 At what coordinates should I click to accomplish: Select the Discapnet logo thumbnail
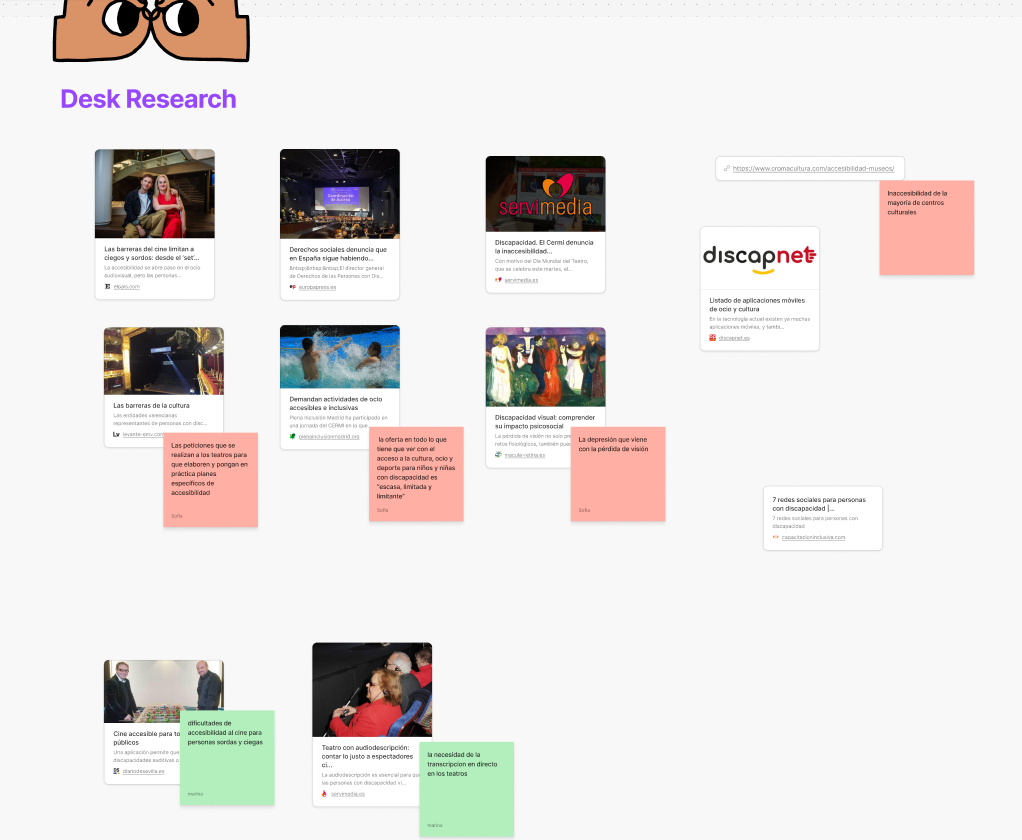(x=759, y=257)
